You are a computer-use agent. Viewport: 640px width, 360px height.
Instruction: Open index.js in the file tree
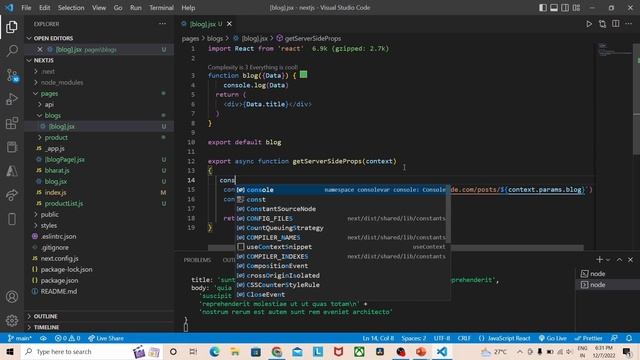coord(56,193)
